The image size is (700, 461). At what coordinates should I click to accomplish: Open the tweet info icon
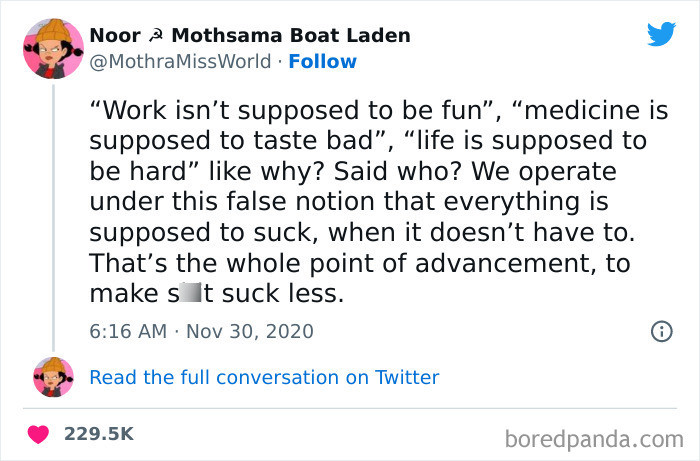661,331
